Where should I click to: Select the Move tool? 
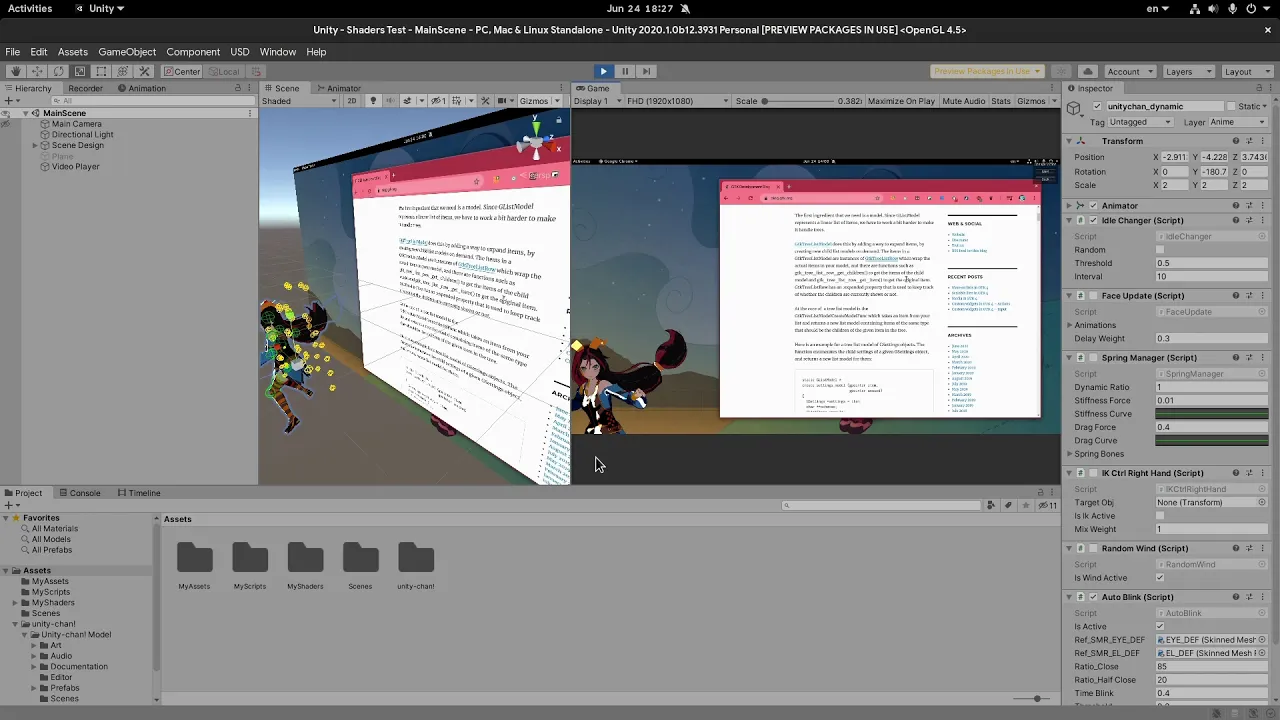[37, 71]
